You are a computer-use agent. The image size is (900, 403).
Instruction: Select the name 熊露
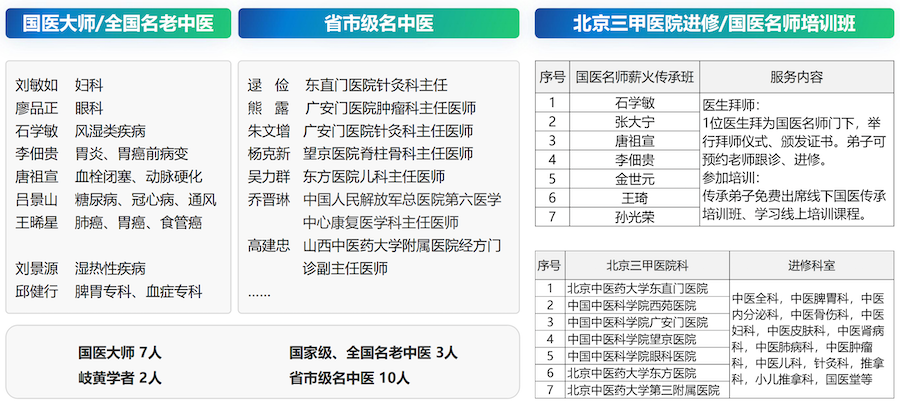pos(269,108)
